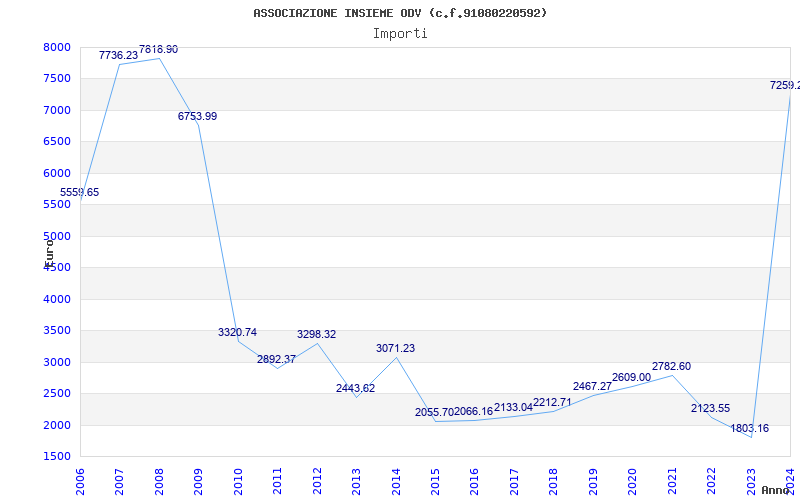The width and height of the screenshot is (800, 500).
Task: Select the 3320.74 data label
Action: (x=237, y=332)
